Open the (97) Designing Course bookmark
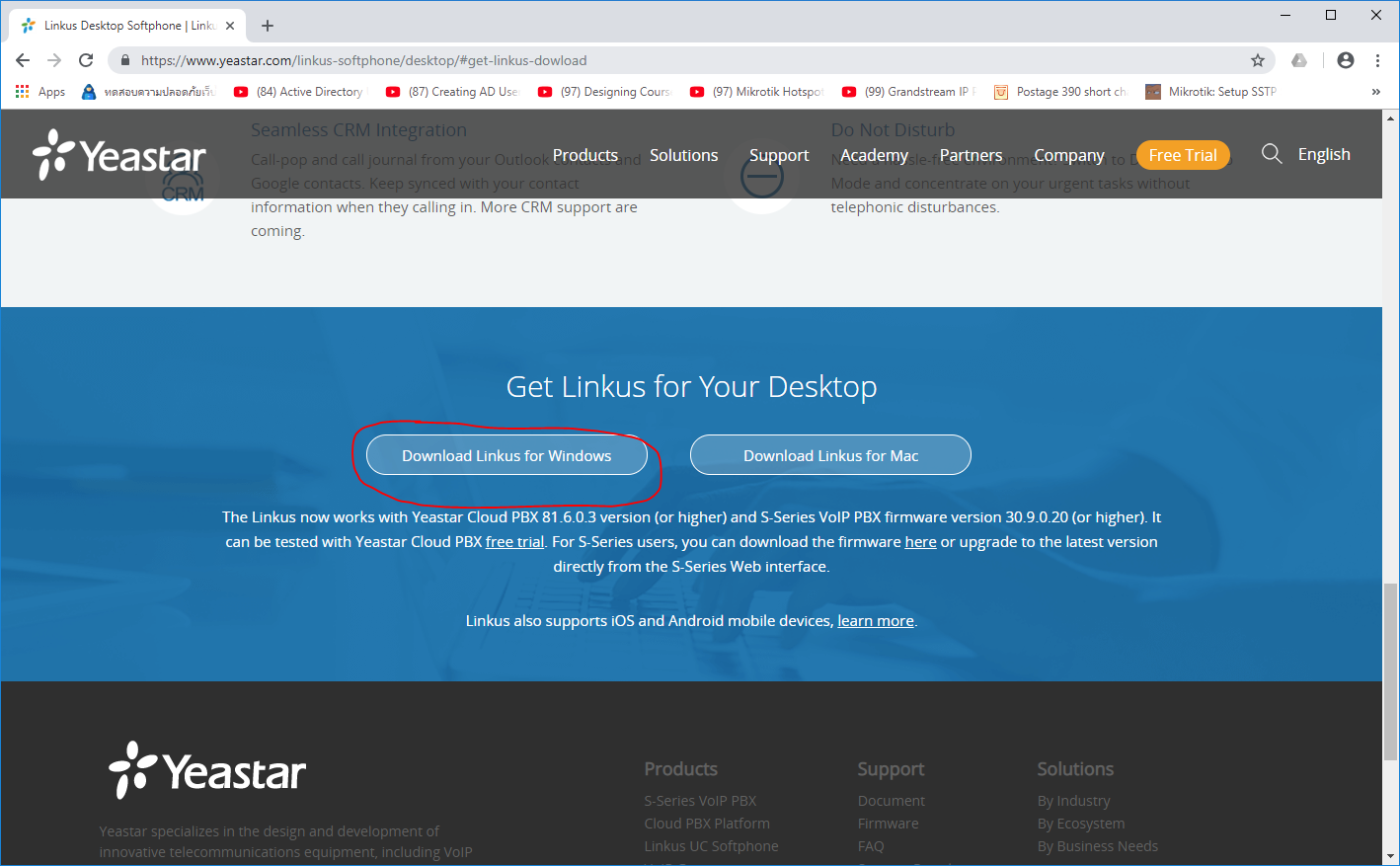The image size is (1400, 866). pyautogui.click(x=604, y=92)
